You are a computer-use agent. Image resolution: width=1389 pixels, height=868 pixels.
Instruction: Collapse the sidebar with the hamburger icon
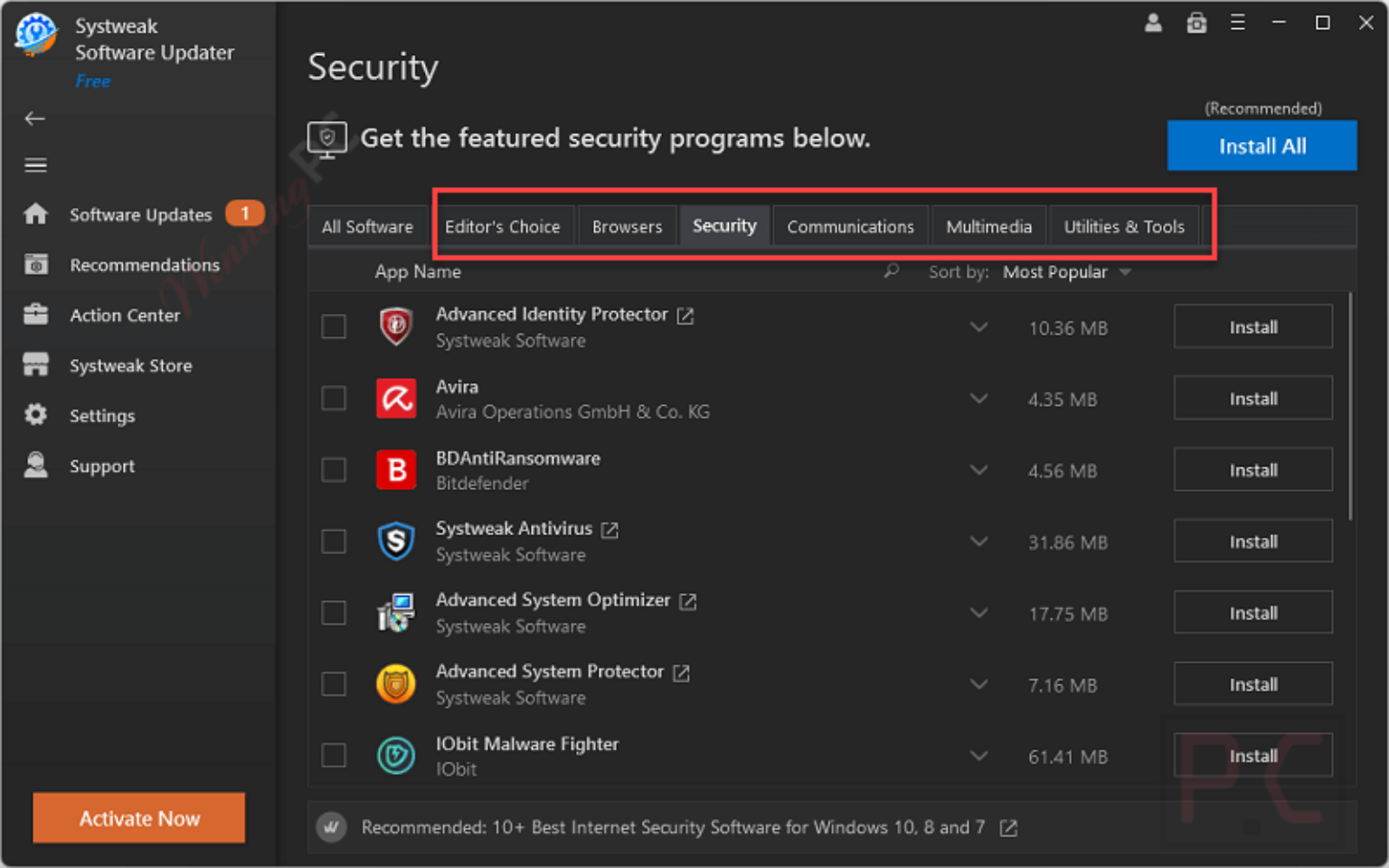tap(35, 165)
